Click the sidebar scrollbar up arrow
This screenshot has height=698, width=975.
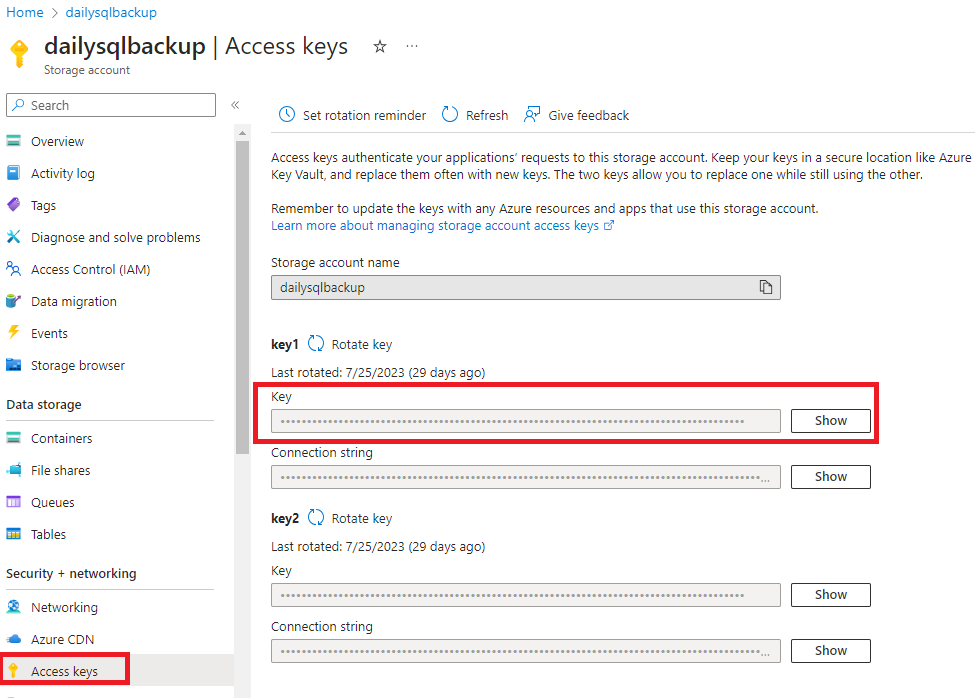pyautogui.click(x=243, y=133)
